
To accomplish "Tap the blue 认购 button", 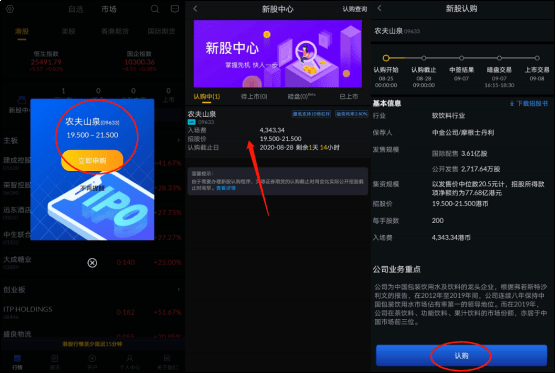I will [461, 356].
